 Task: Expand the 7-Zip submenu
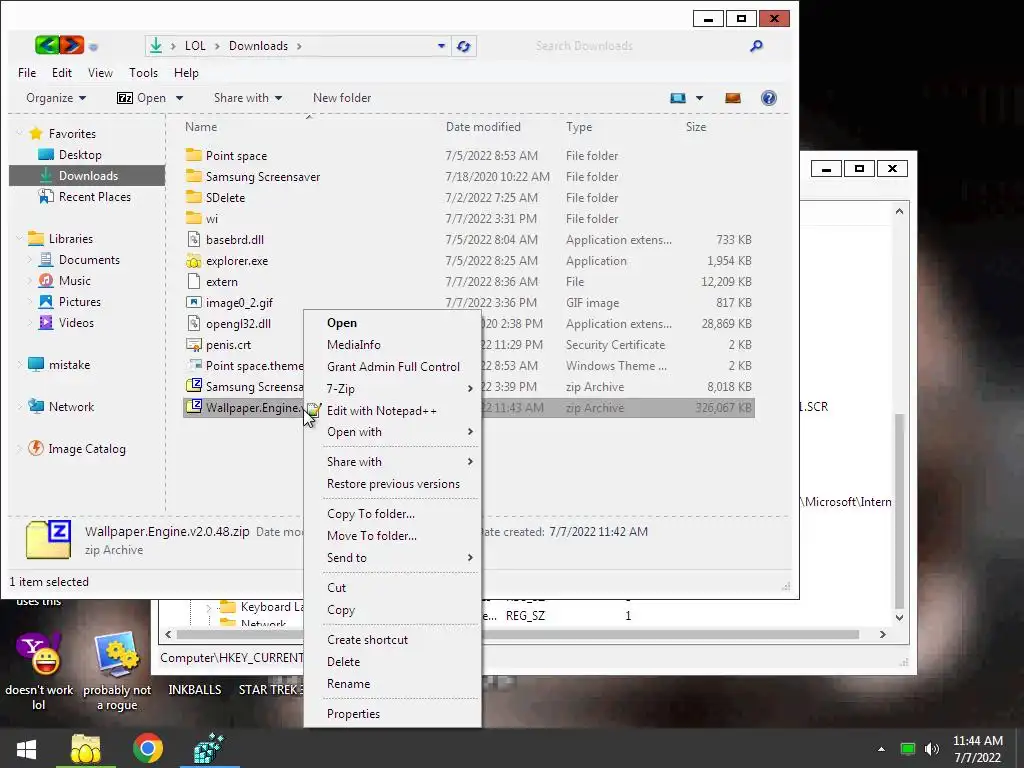tap(400, 389)
